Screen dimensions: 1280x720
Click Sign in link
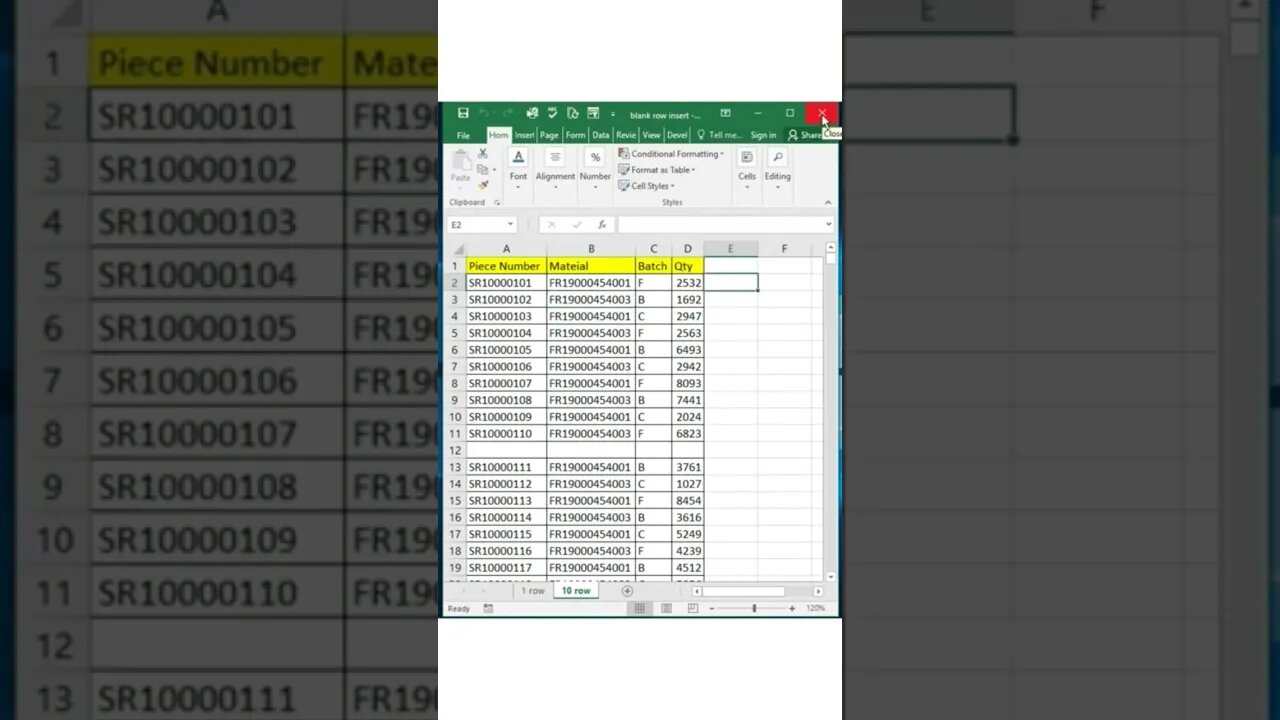tap(763, 135)
